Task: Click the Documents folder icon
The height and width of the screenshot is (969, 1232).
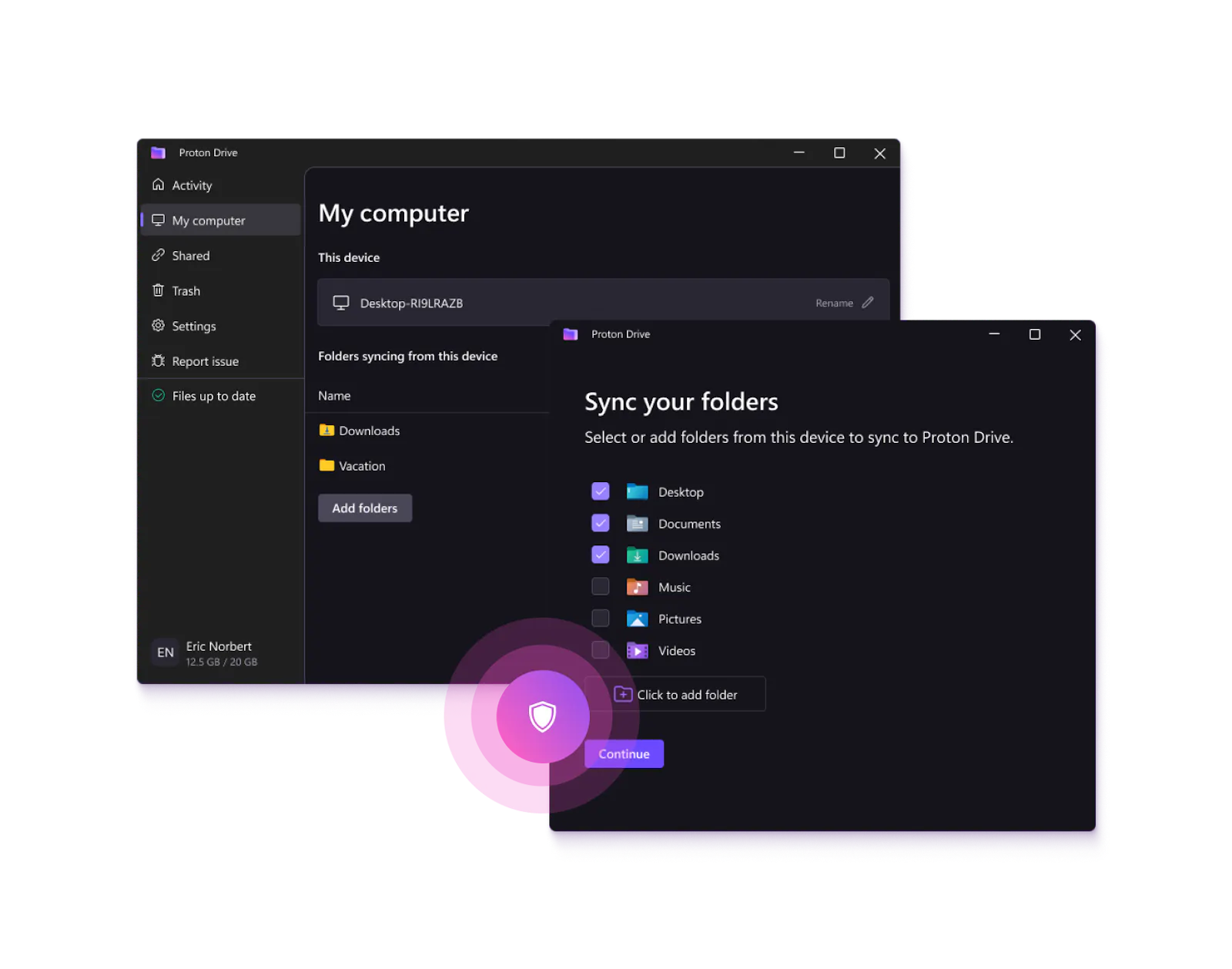Action: (637, 524)
